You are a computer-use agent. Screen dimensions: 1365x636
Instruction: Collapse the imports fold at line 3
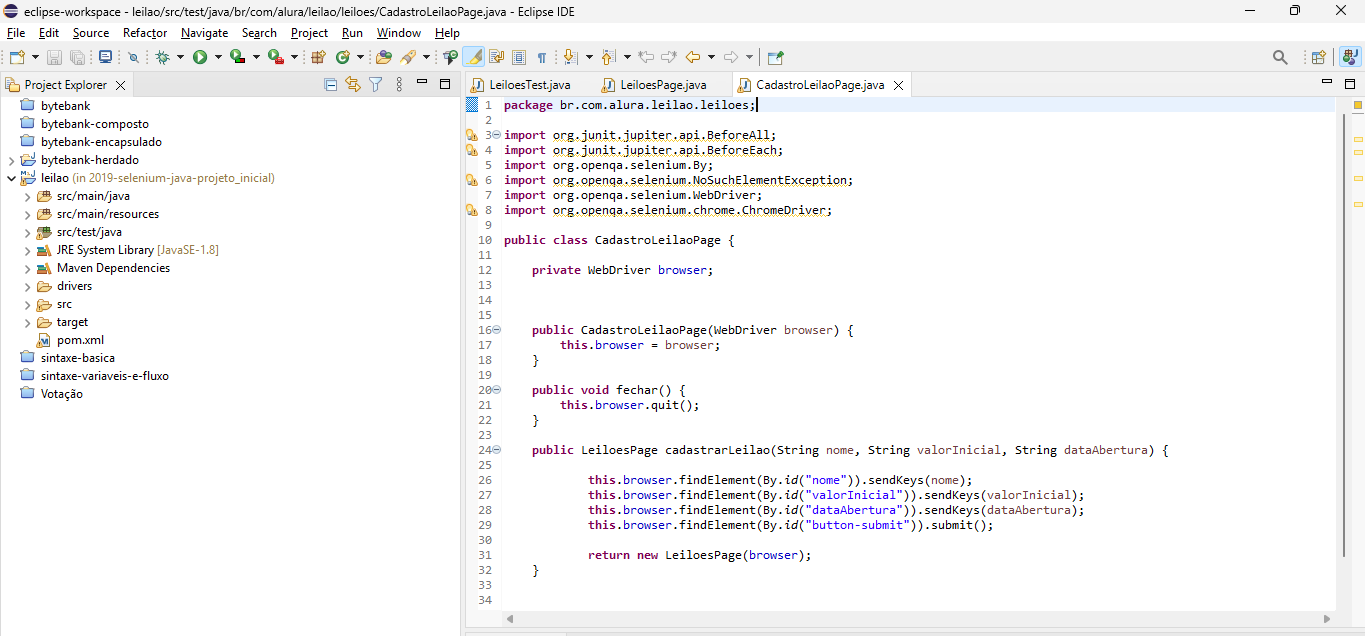497,135
